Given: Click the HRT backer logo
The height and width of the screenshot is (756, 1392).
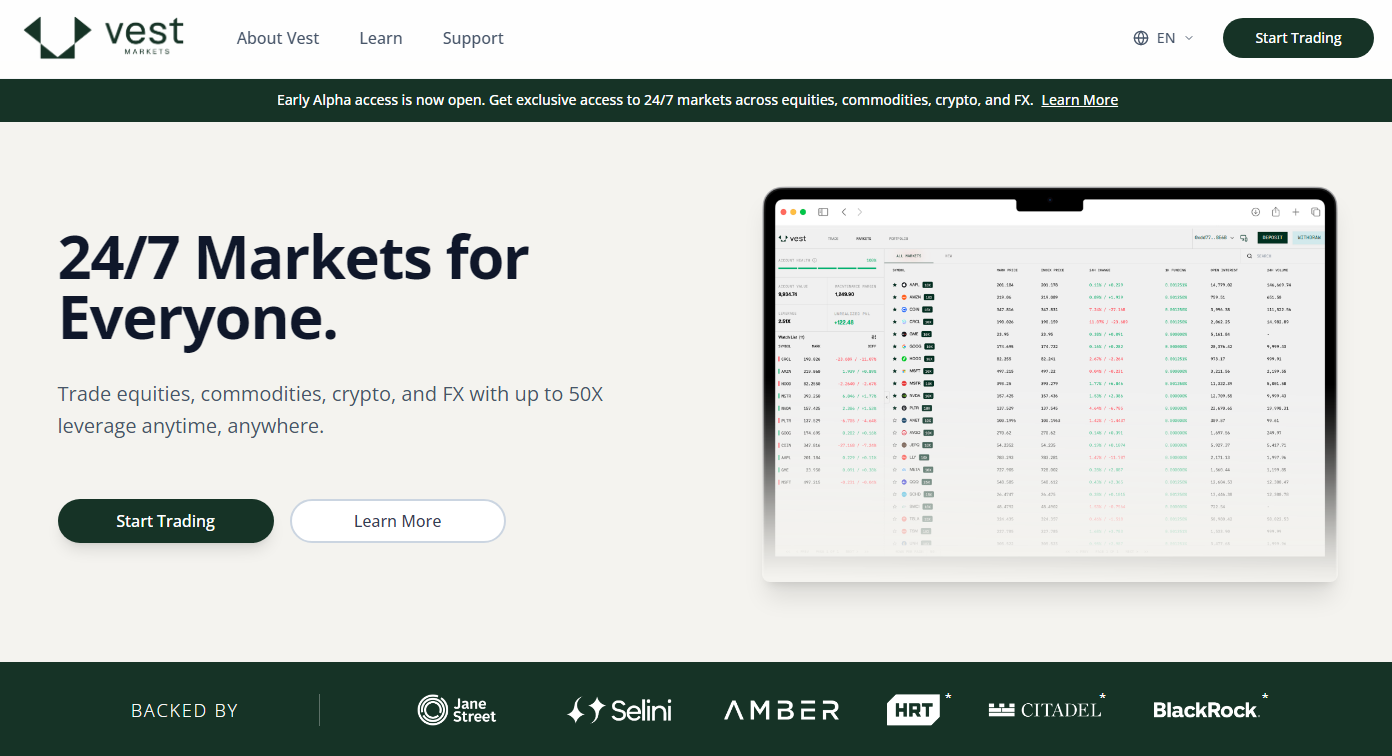Looking at the screenshot, I should (x=916, y=710).
